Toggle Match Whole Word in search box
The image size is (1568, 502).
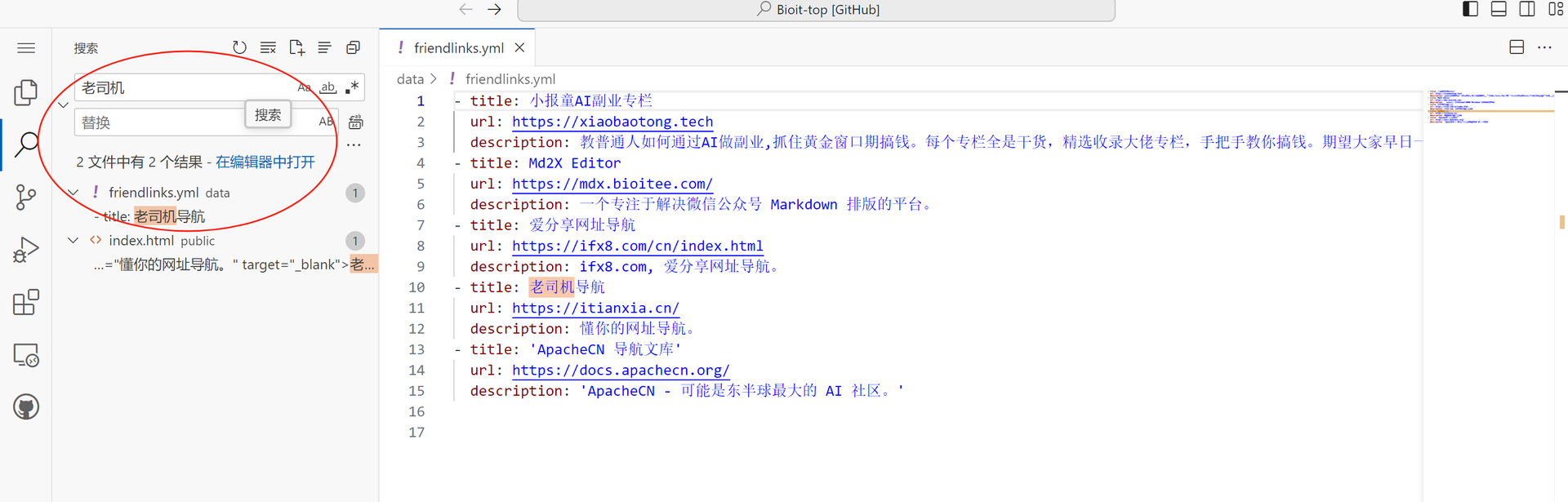327,87
